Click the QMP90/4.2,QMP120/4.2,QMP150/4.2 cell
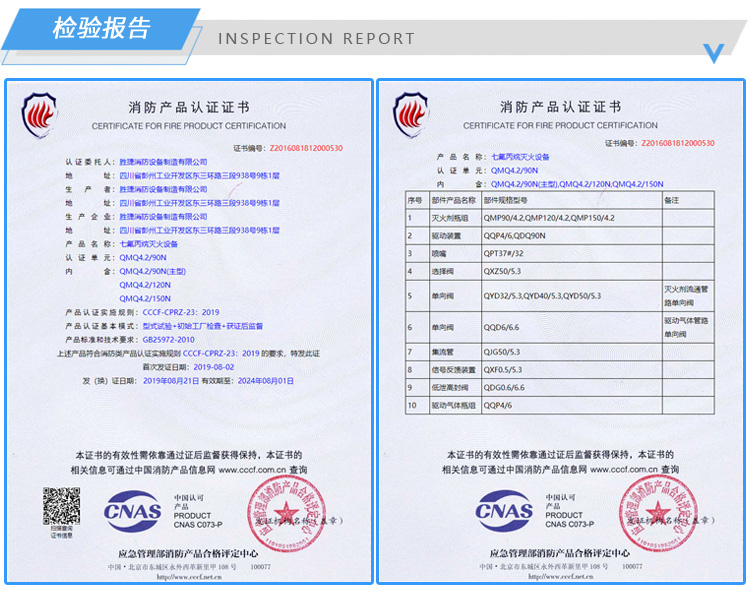750x594 pixels. 572,218
